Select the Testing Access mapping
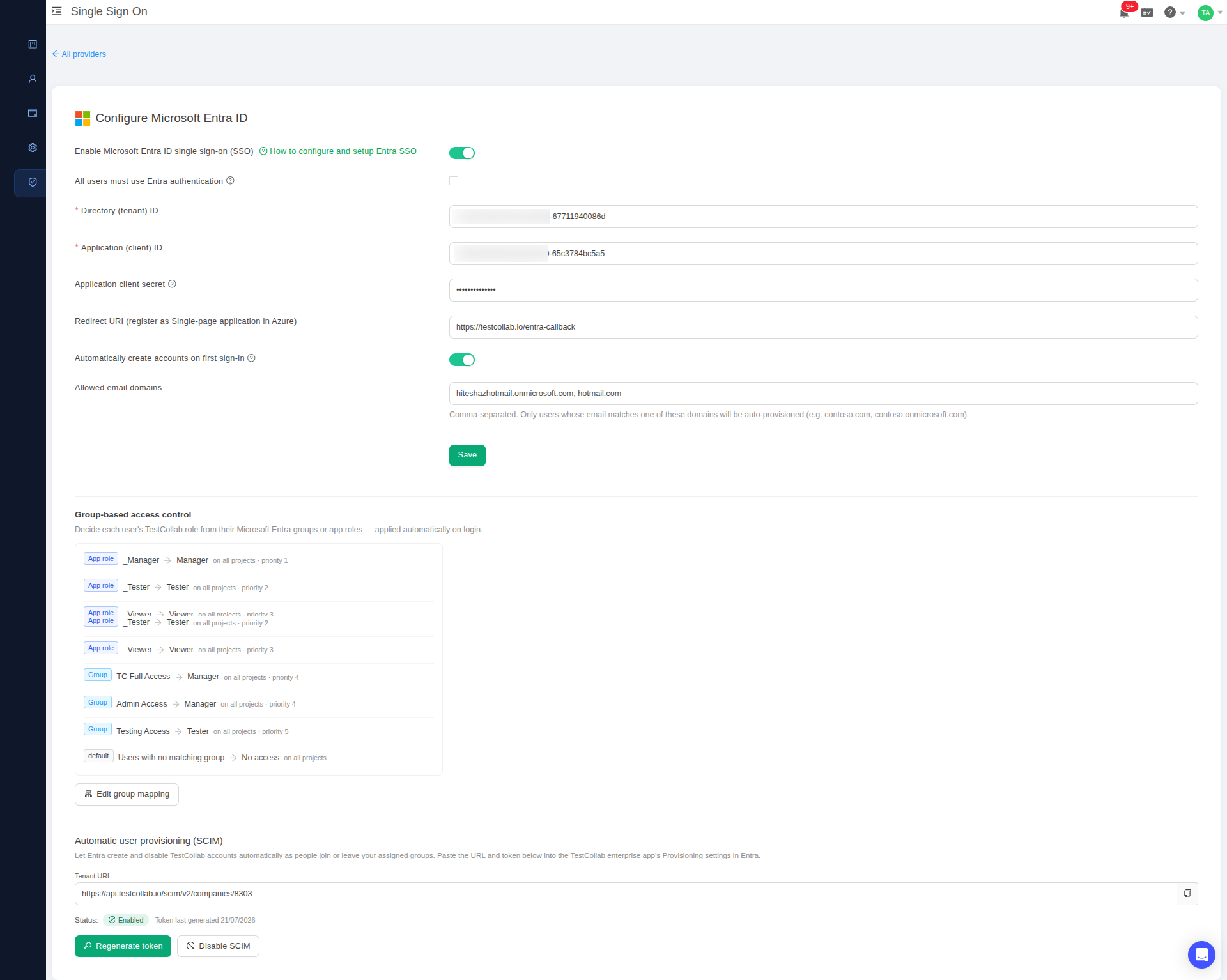This screenshot has height=980, width=1227. [143, 731]
